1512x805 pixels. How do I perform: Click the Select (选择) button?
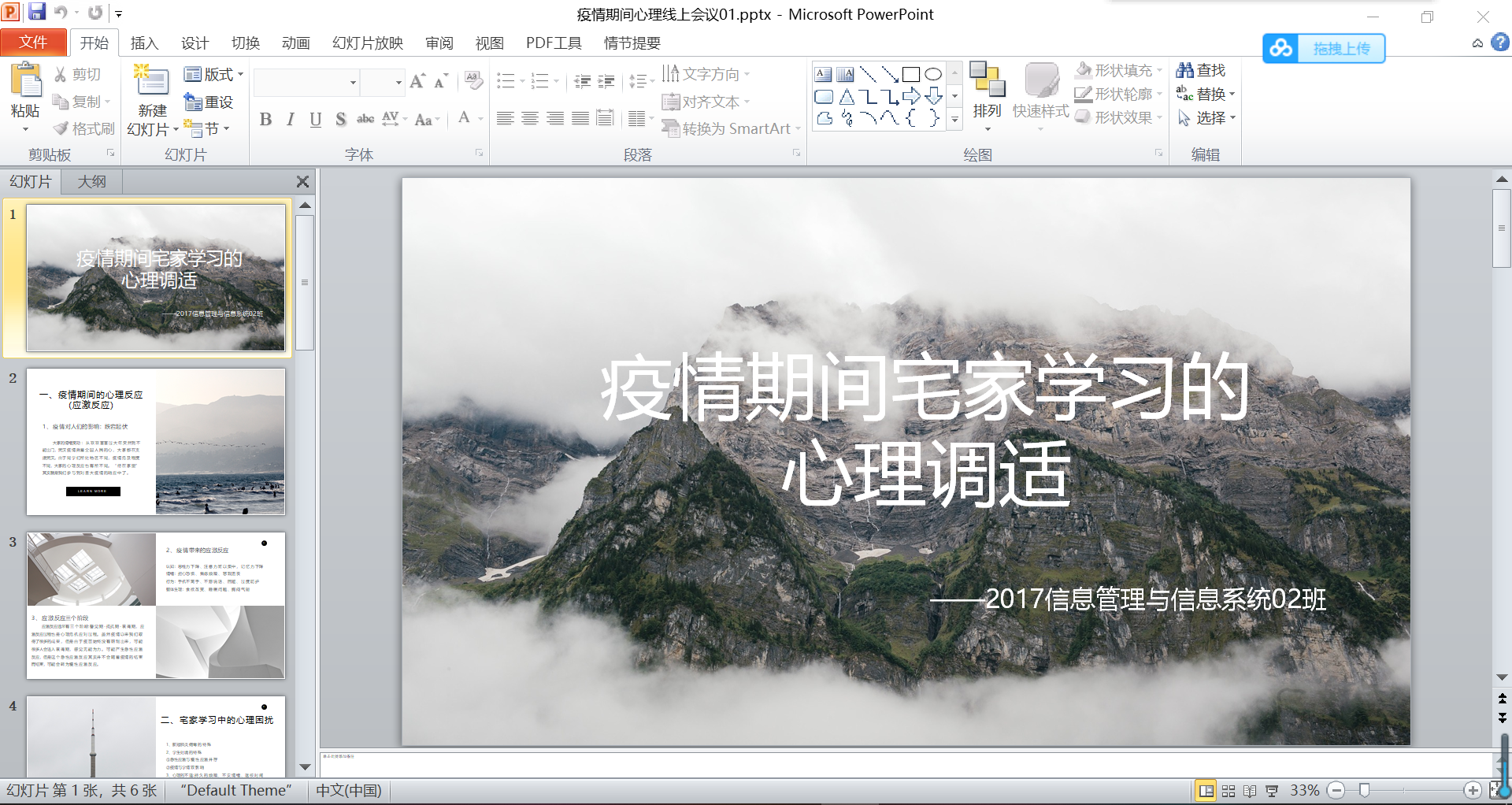1206,117
